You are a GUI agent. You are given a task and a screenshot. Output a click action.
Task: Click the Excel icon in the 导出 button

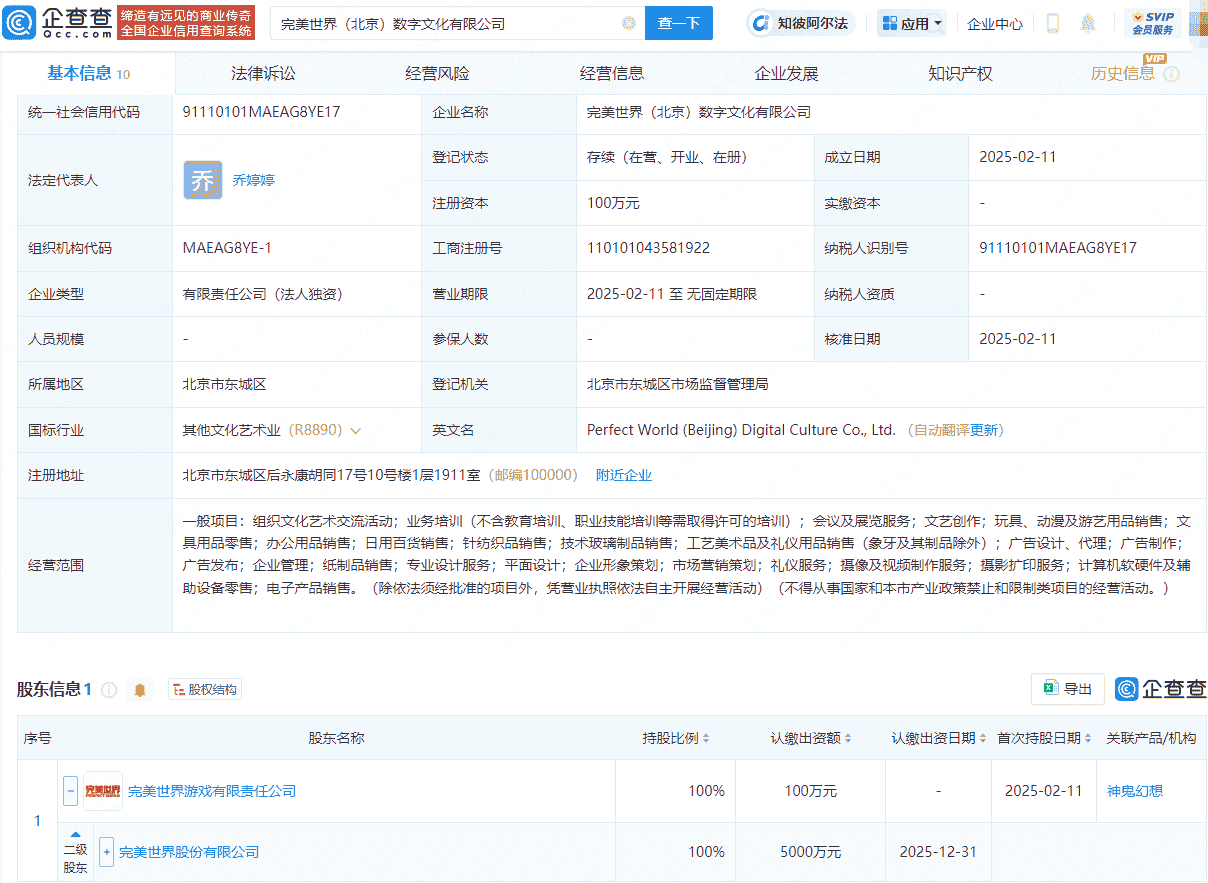coord(1050,689)
